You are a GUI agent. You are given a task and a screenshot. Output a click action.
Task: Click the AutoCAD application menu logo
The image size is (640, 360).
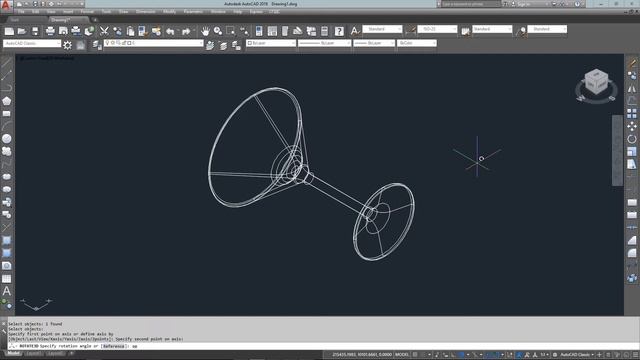coord(6,5)
